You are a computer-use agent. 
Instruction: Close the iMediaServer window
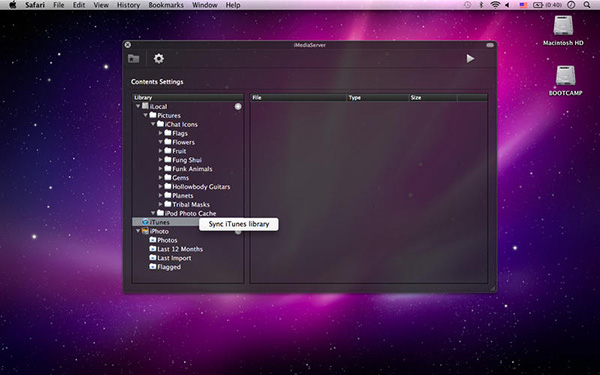(x=128, y=45)
